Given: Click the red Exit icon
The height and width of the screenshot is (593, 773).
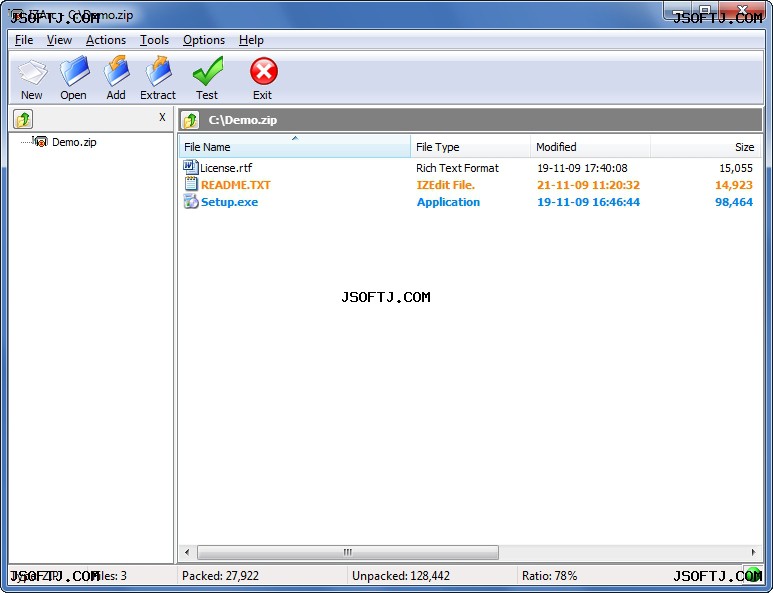Looking at the screenshot, I should (x=264, y=71).
